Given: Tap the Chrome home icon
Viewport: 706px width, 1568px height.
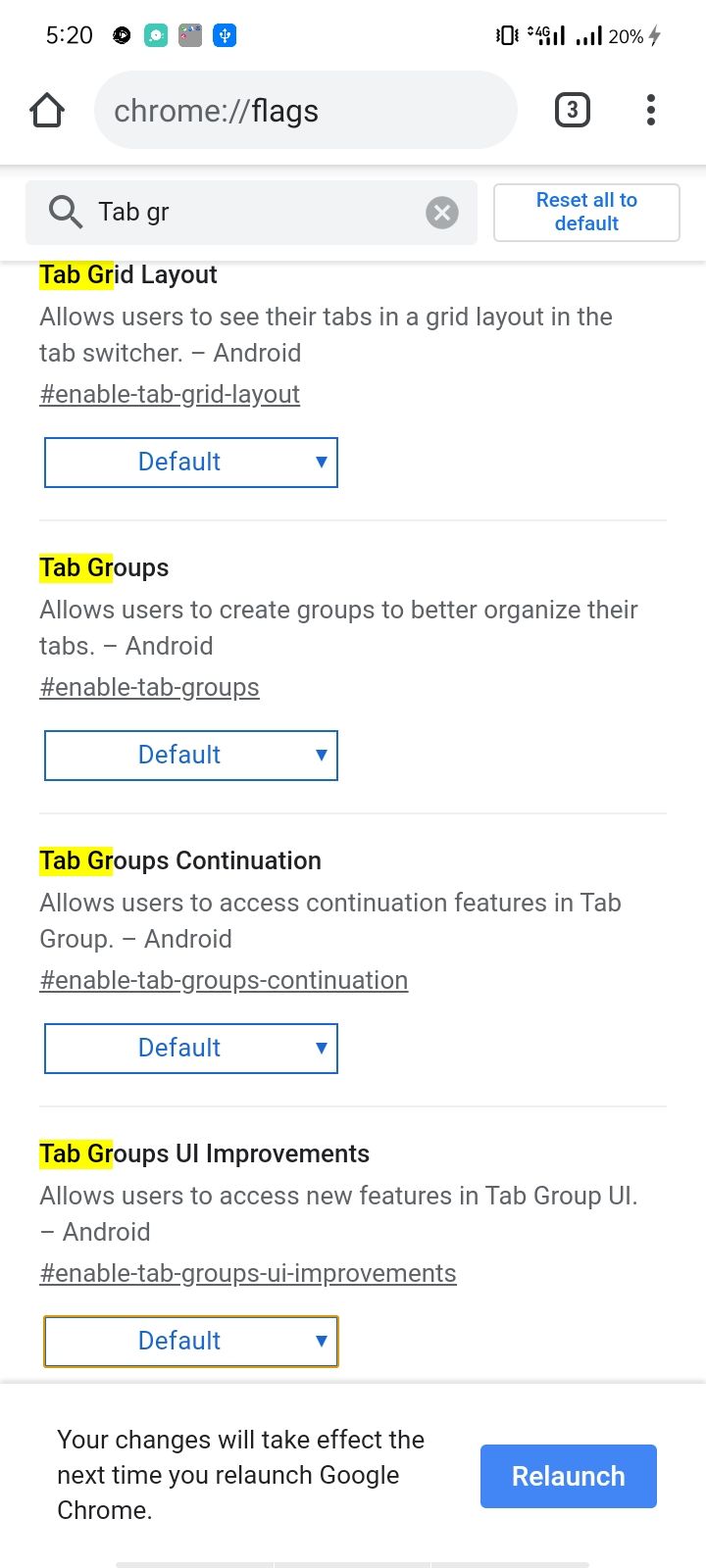Looking at the screenshot, I should click(x=47, y=111).
